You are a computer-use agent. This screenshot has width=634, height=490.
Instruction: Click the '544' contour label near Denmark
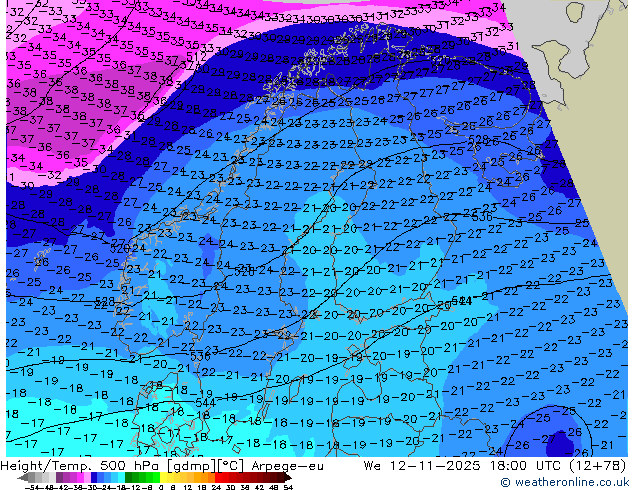(205, 403)
